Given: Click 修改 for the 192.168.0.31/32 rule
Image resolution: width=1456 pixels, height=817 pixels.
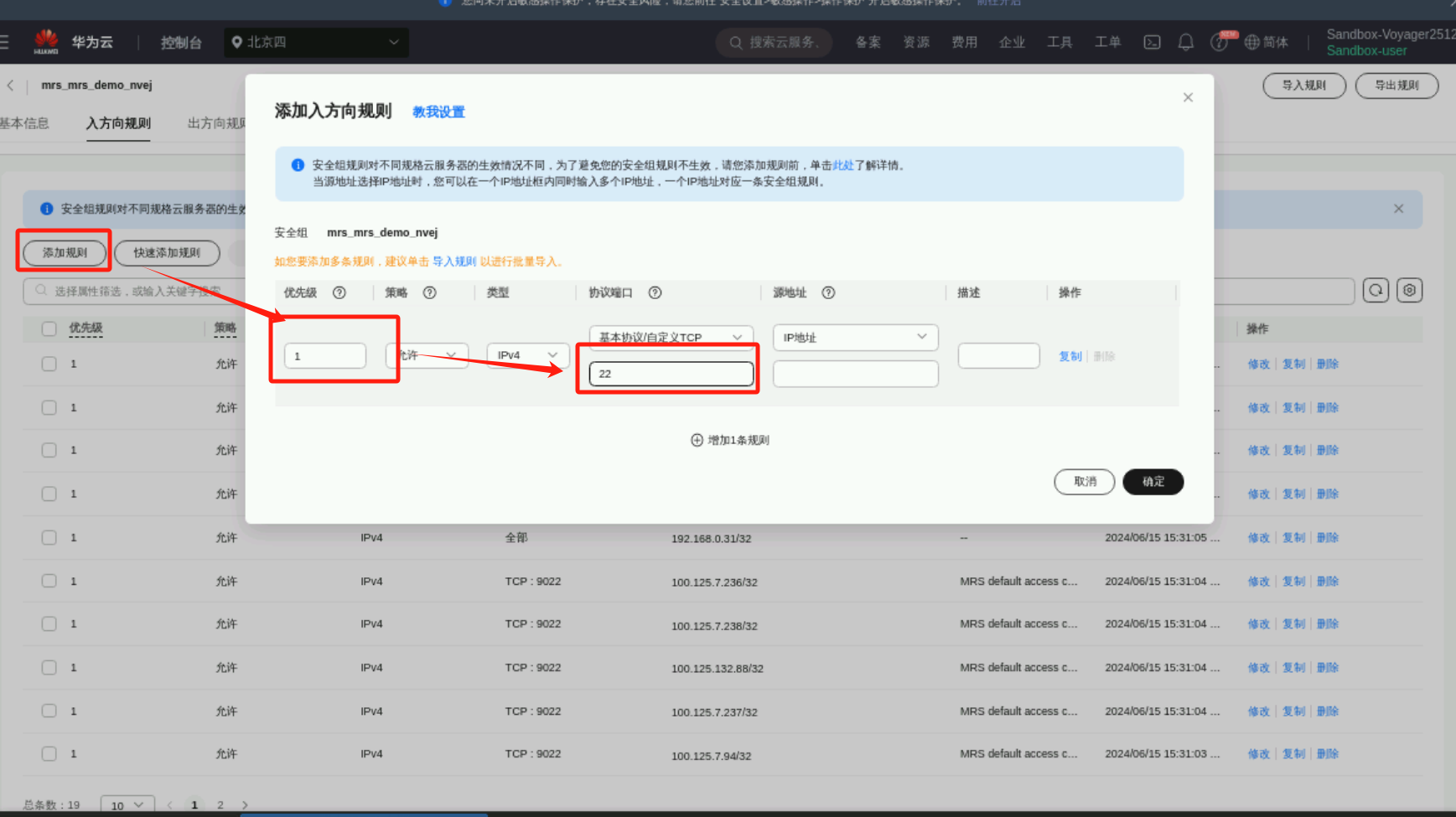Looking at the screenshot, I should tap(1259, 537).
